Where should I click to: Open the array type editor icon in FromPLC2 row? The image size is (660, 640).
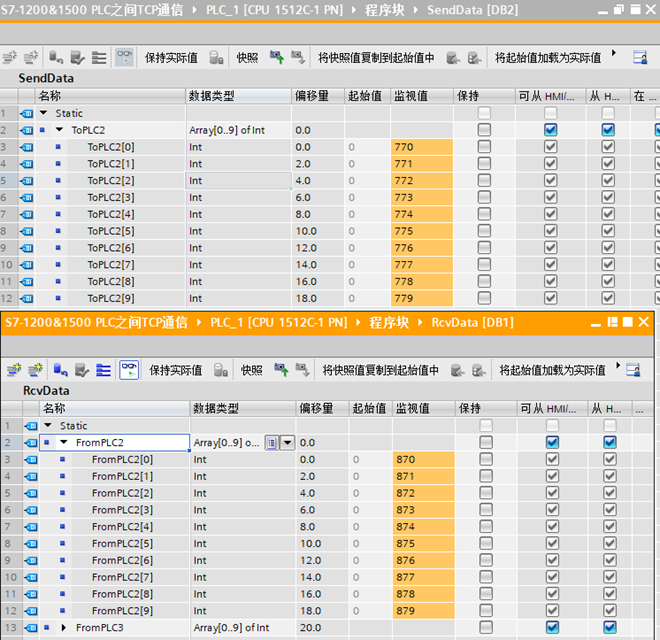(271, 443)
